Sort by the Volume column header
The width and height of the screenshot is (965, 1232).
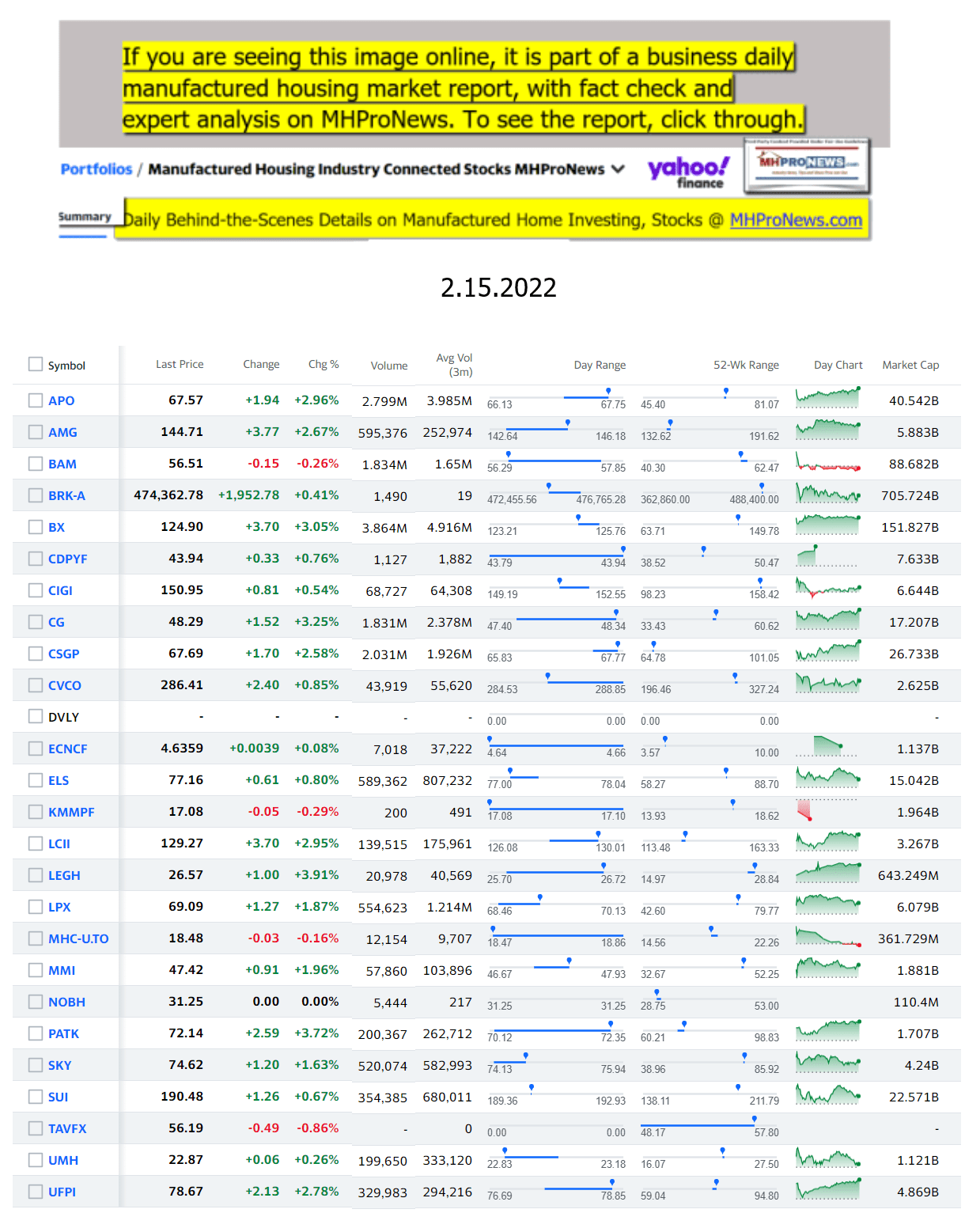coord(389,366)
